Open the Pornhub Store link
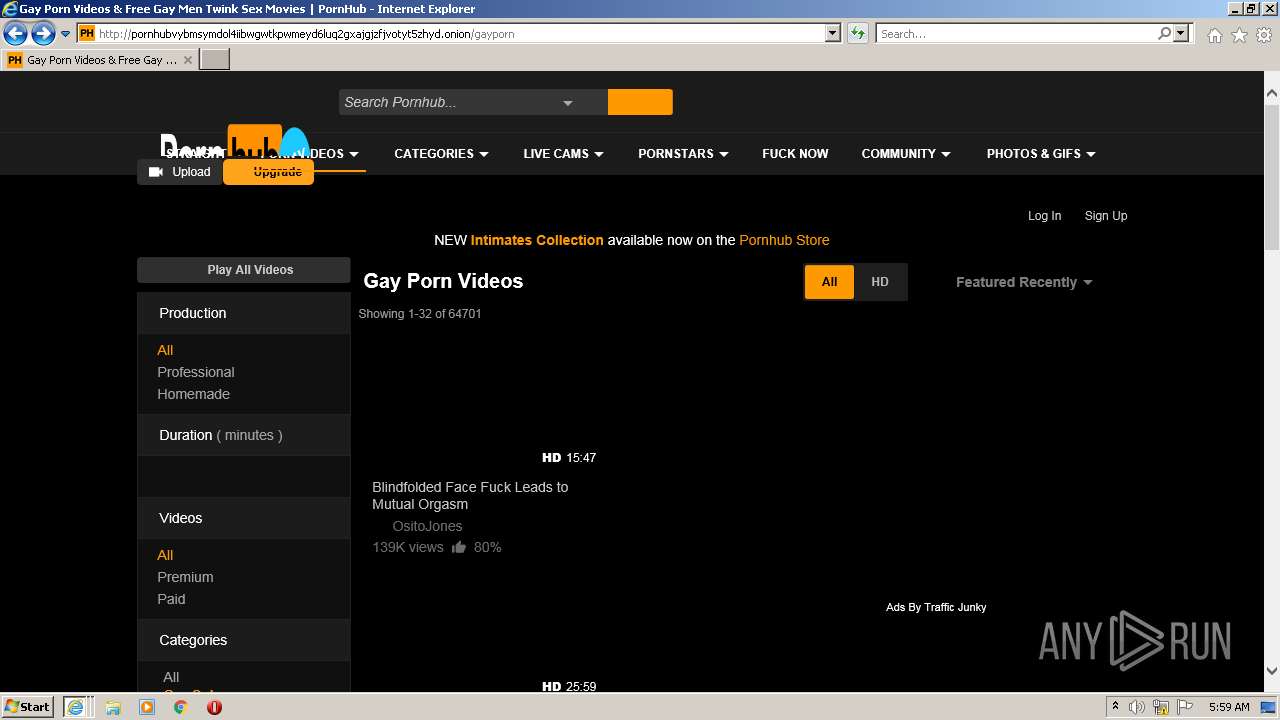This screenshot has width=1280, height=720. pos(784,240)
